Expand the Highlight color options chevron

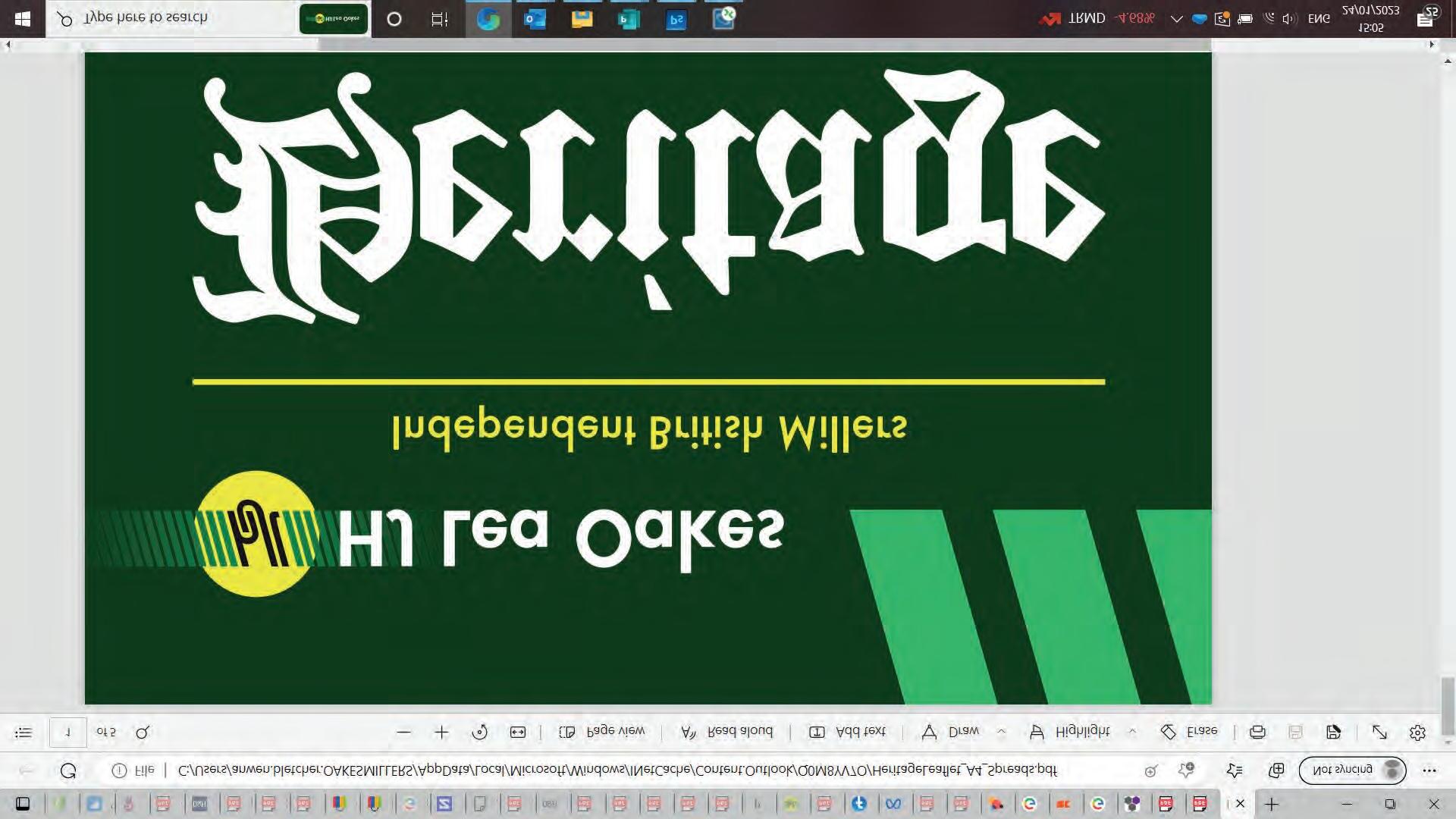pos(1132,732)
